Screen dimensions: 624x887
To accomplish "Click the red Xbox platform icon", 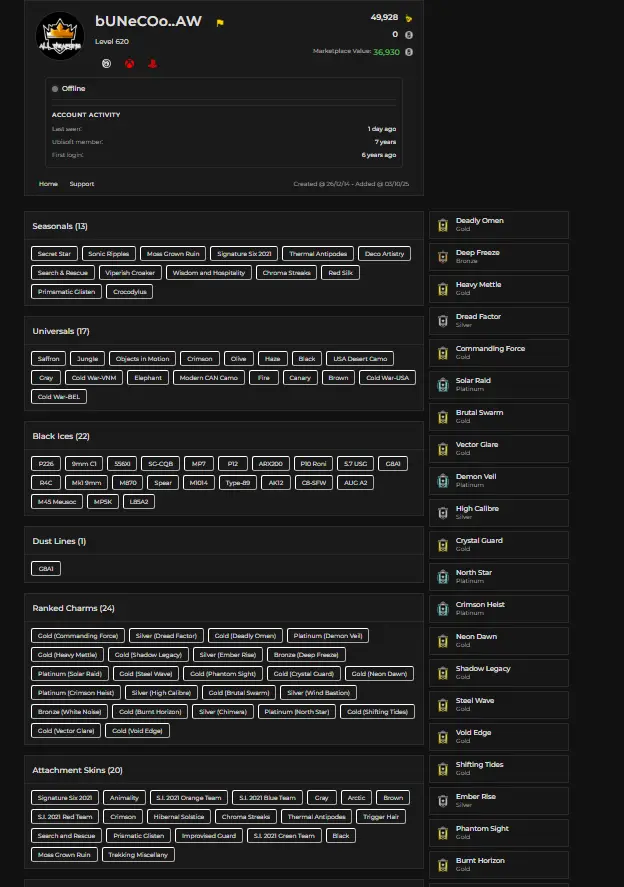I will point(129,63).
